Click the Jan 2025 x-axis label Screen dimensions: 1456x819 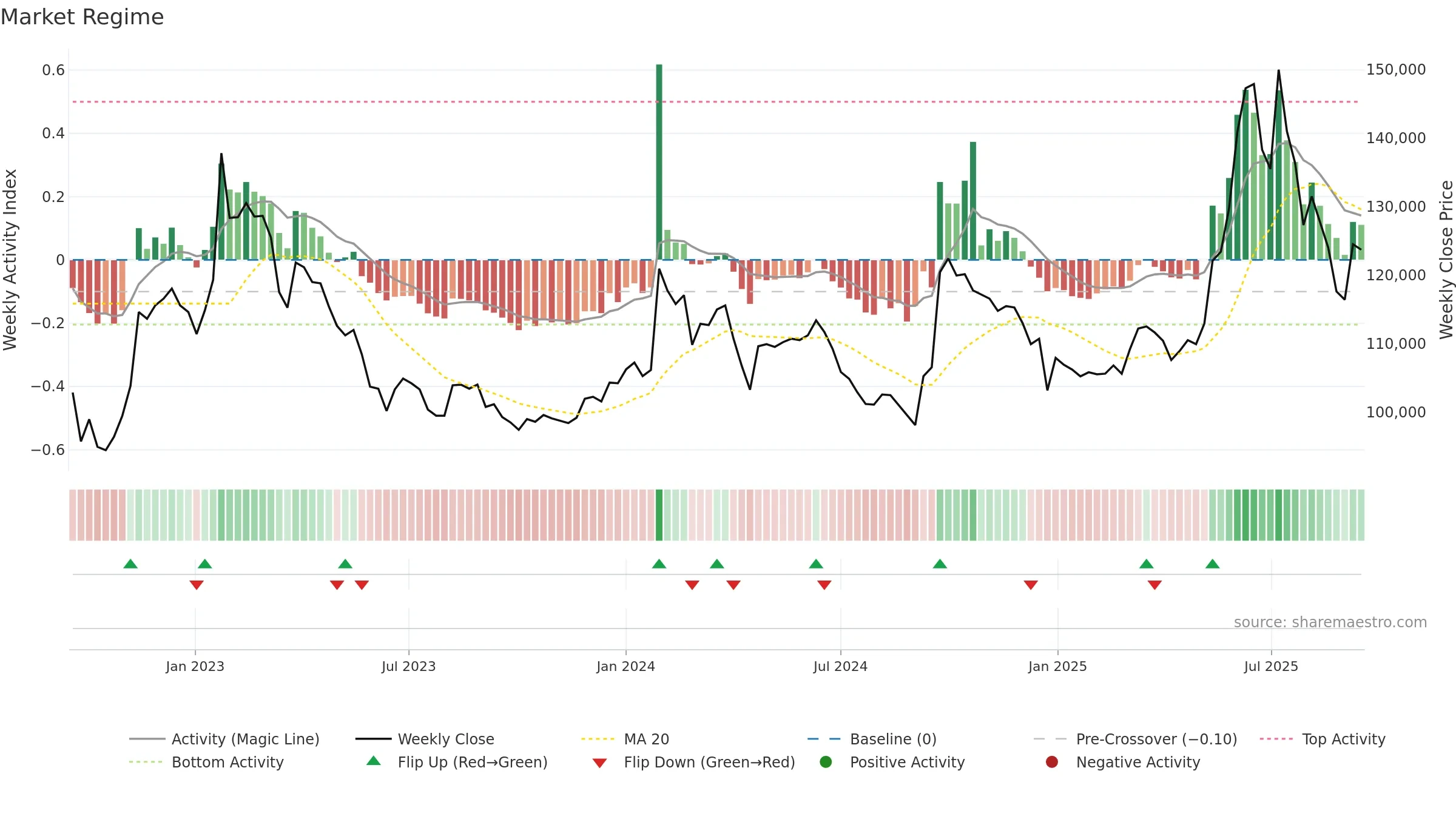[1058, 666]
